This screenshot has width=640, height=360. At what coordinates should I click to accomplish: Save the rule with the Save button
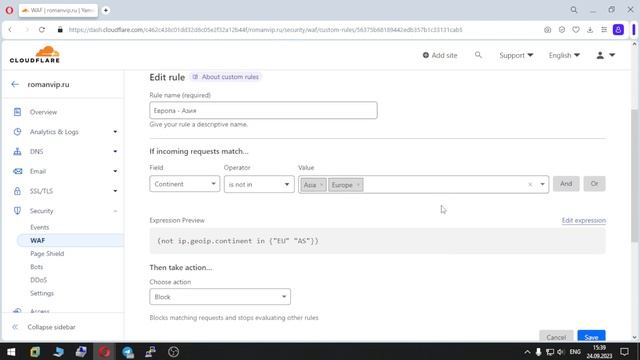coord(591,337)
